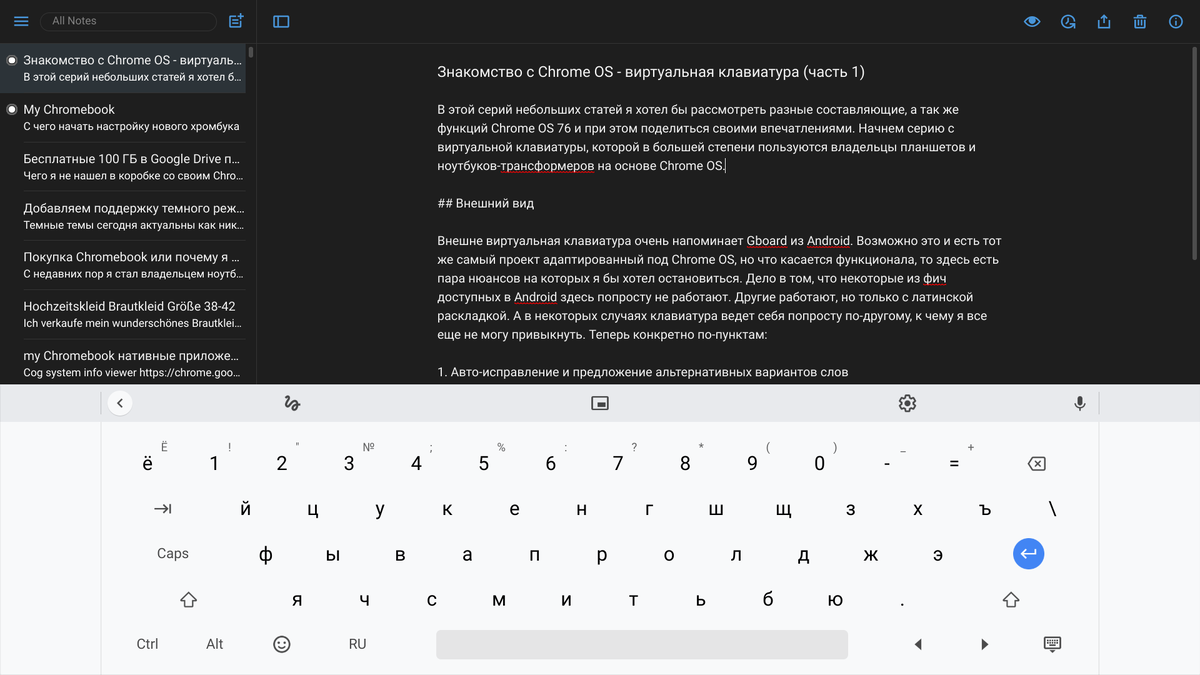Screen dimensions: 1200x675
Task: Tap the backslash key
Action: [x=1052, y=509]
